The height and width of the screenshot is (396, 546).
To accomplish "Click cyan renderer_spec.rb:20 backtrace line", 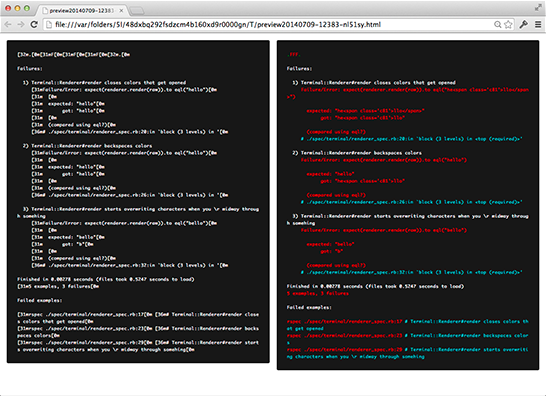I will tap(412, 139).
